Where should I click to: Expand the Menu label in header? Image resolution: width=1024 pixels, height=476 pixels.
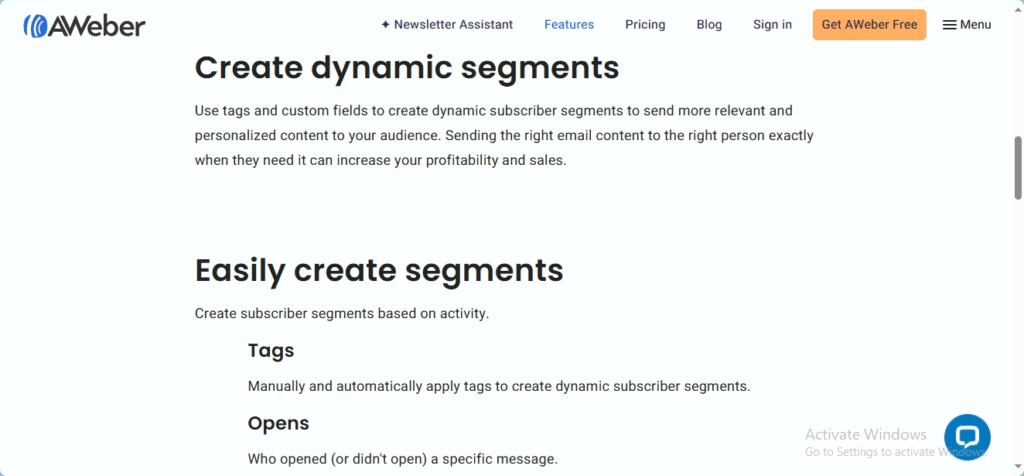coord(976,25)
